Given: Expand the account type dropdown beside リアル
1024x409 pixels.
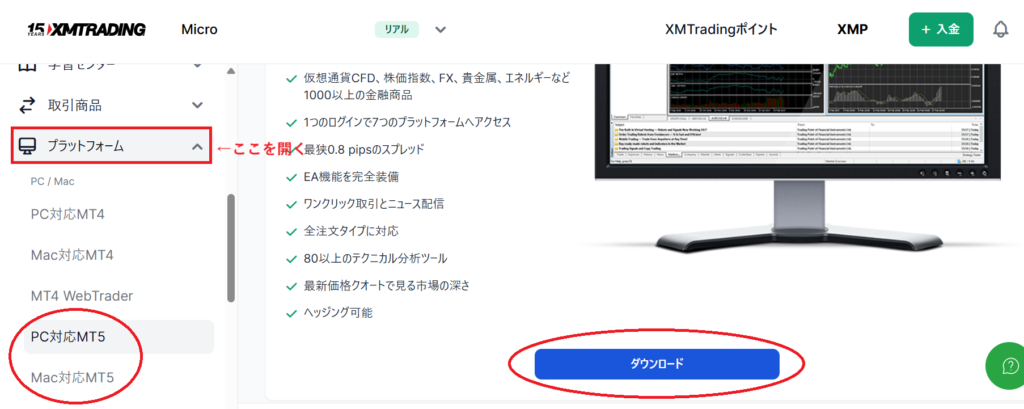Looking at the screenshot, I should [x=440, y=29].
